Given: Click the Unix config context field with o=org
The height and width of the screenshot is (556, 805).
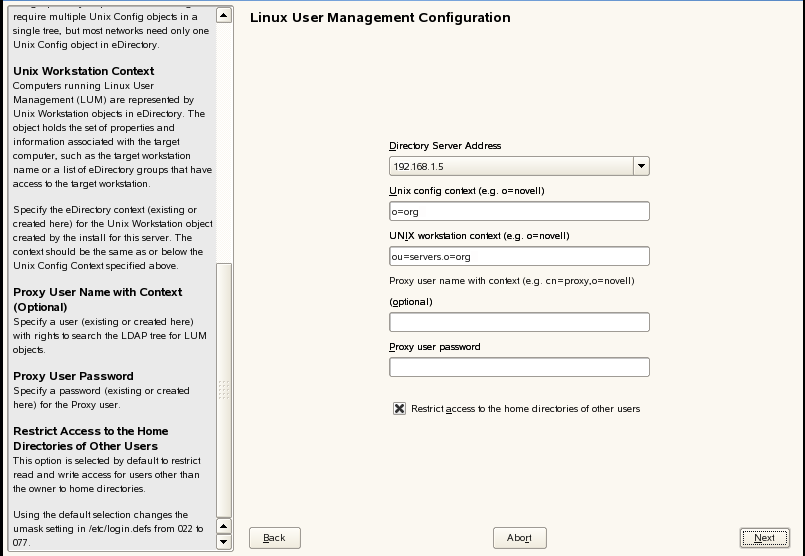Looking at the screenshot, I should [519, 211].
